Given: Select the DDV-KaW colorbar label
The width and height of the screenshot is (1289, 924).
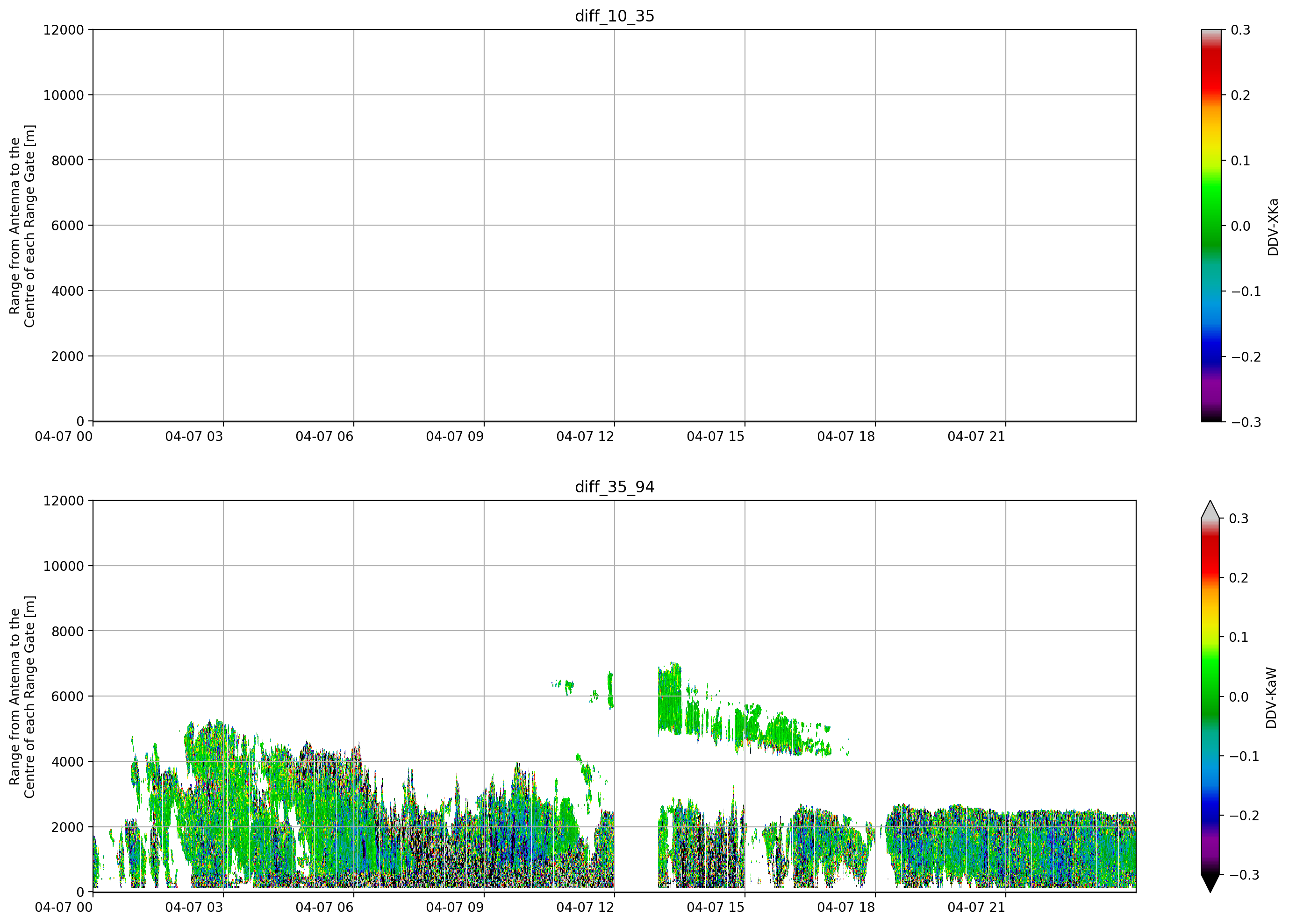Looking at the screenshot, I should pos(1271,698).
